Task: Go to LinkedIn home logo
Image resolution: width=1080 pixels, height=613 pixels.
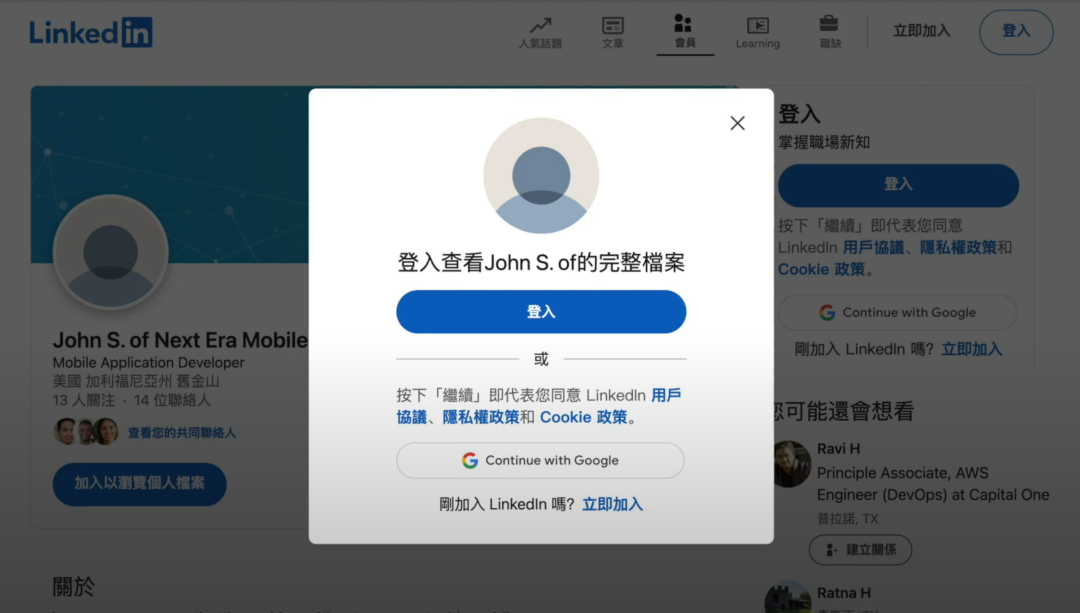Action: [x=90, y=32]
